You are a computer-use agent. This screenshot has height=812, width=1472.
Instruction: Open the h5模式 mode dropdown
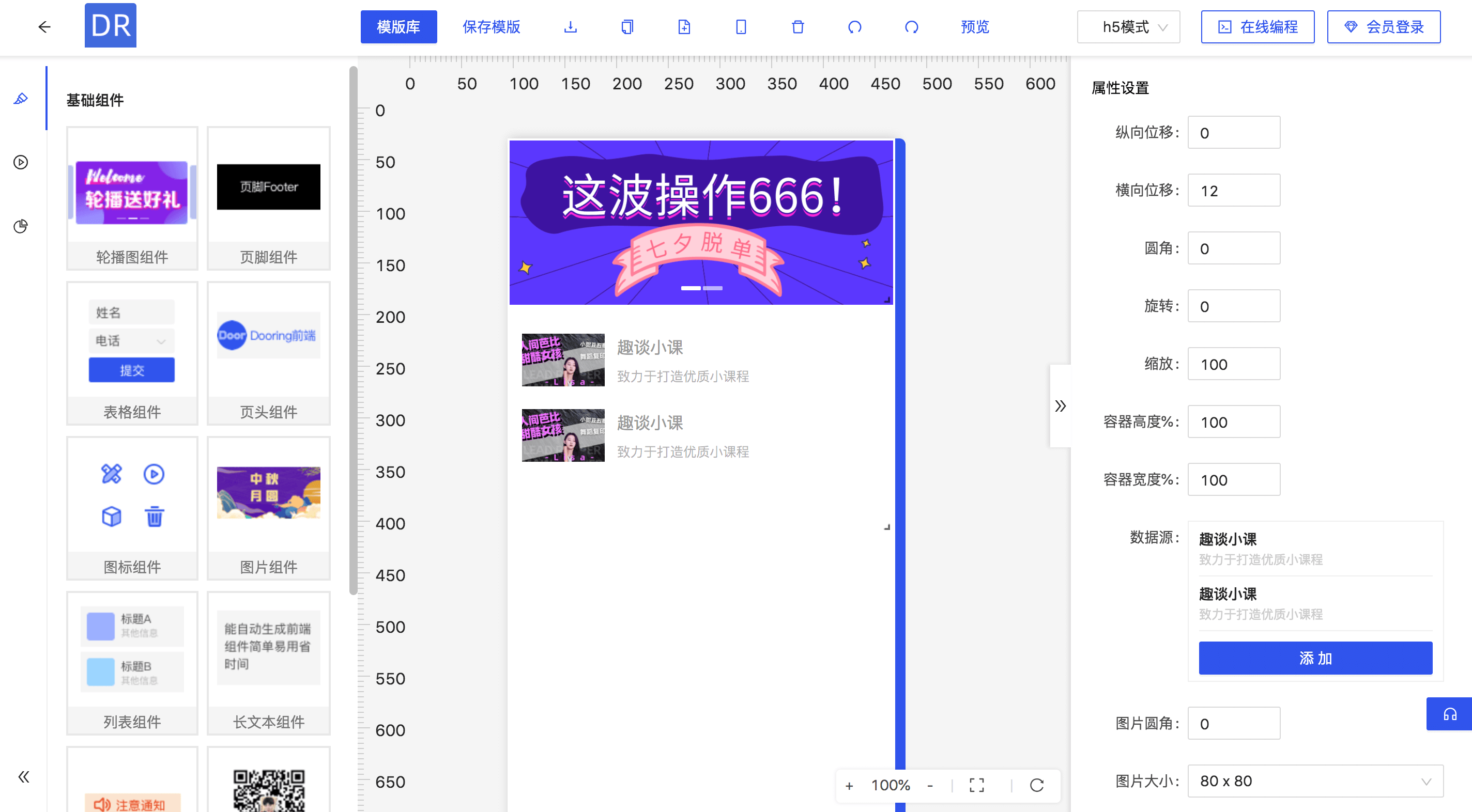[1128, 27]
